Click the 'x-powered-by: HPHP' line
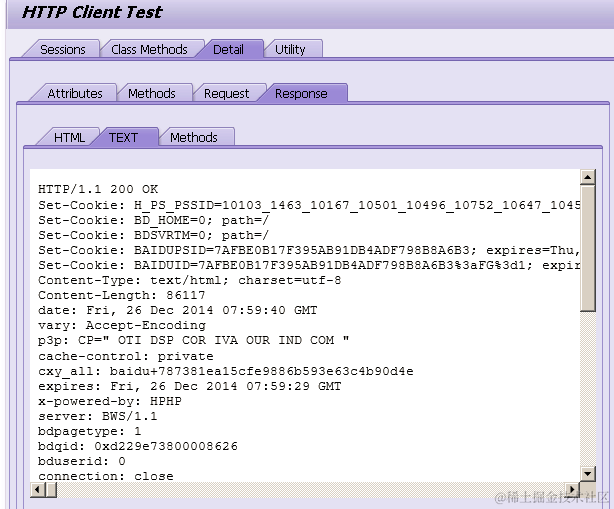 (110, 401)
